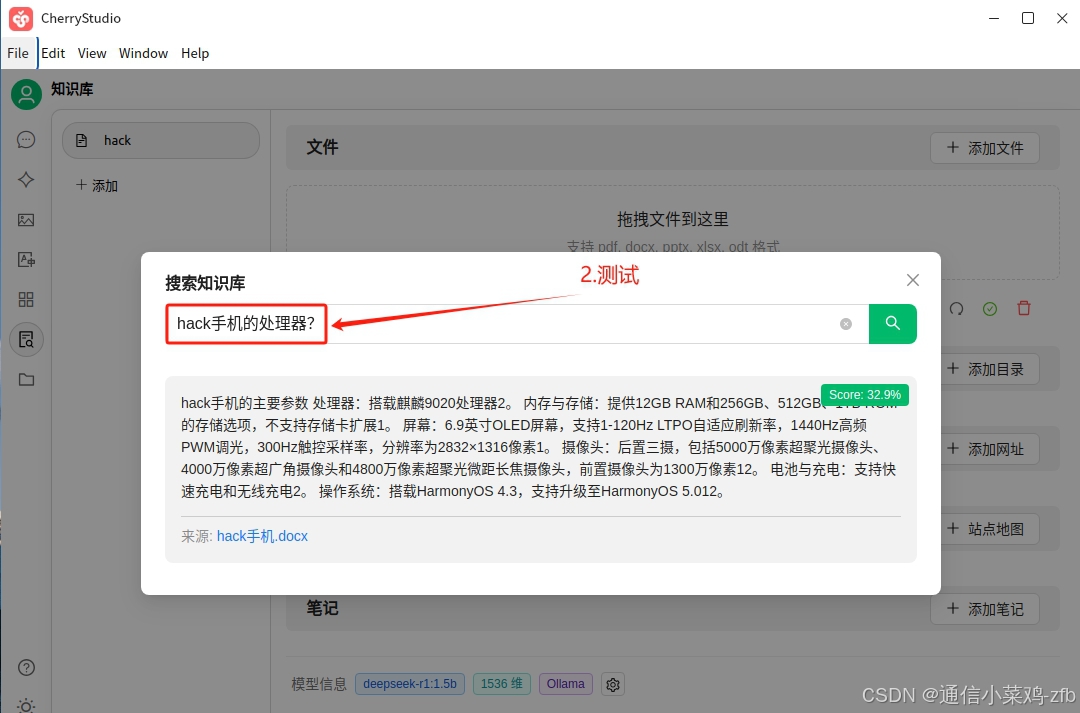Click the Ollama provider tag
1080x713 pixels.
click(x=565, y=684)
